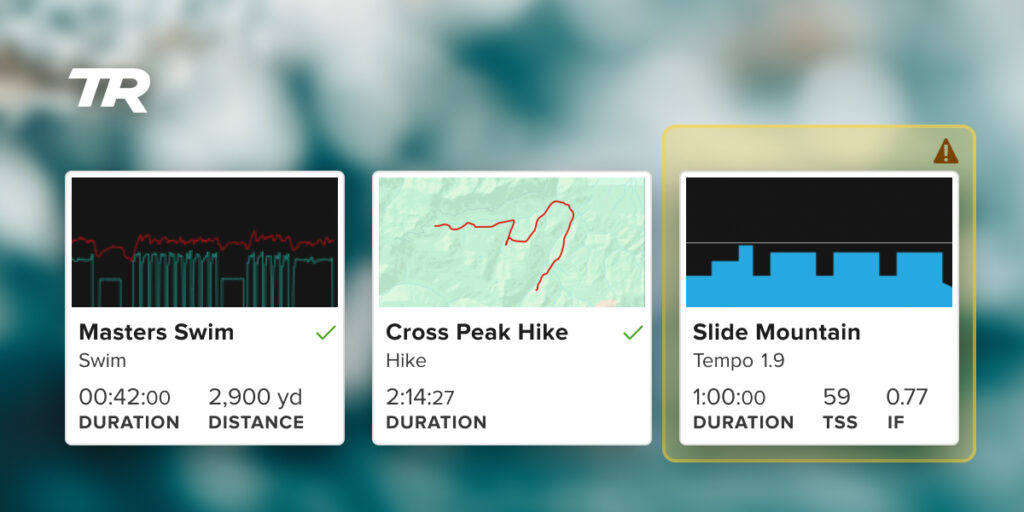Click the Masters Swim completed checkmark
The image size is (1024, 512).
(x=325, y=333)
